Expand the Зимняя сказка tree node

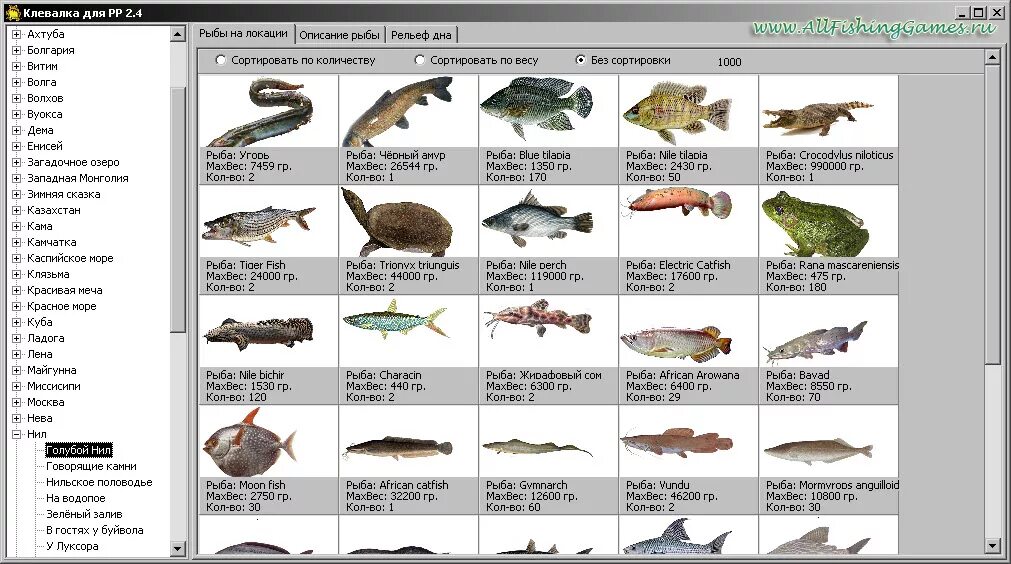[17, 195]
